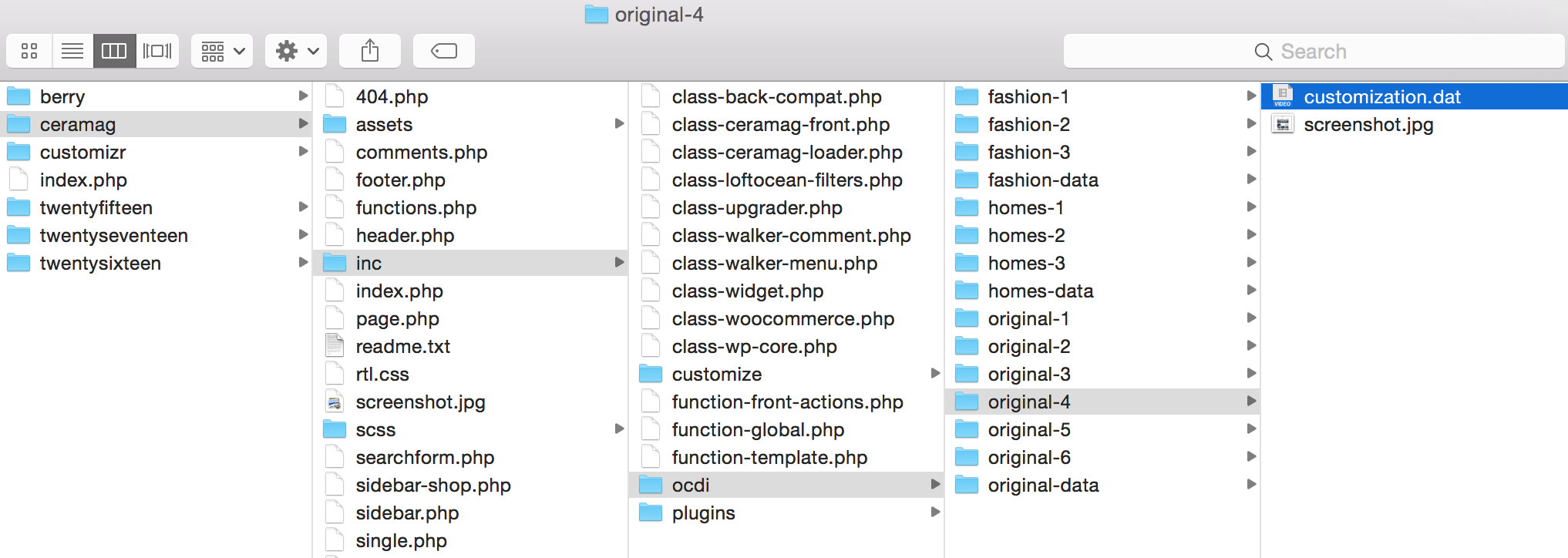
Task: Switch to cover flow view
Action: click(x=157, y=51)
